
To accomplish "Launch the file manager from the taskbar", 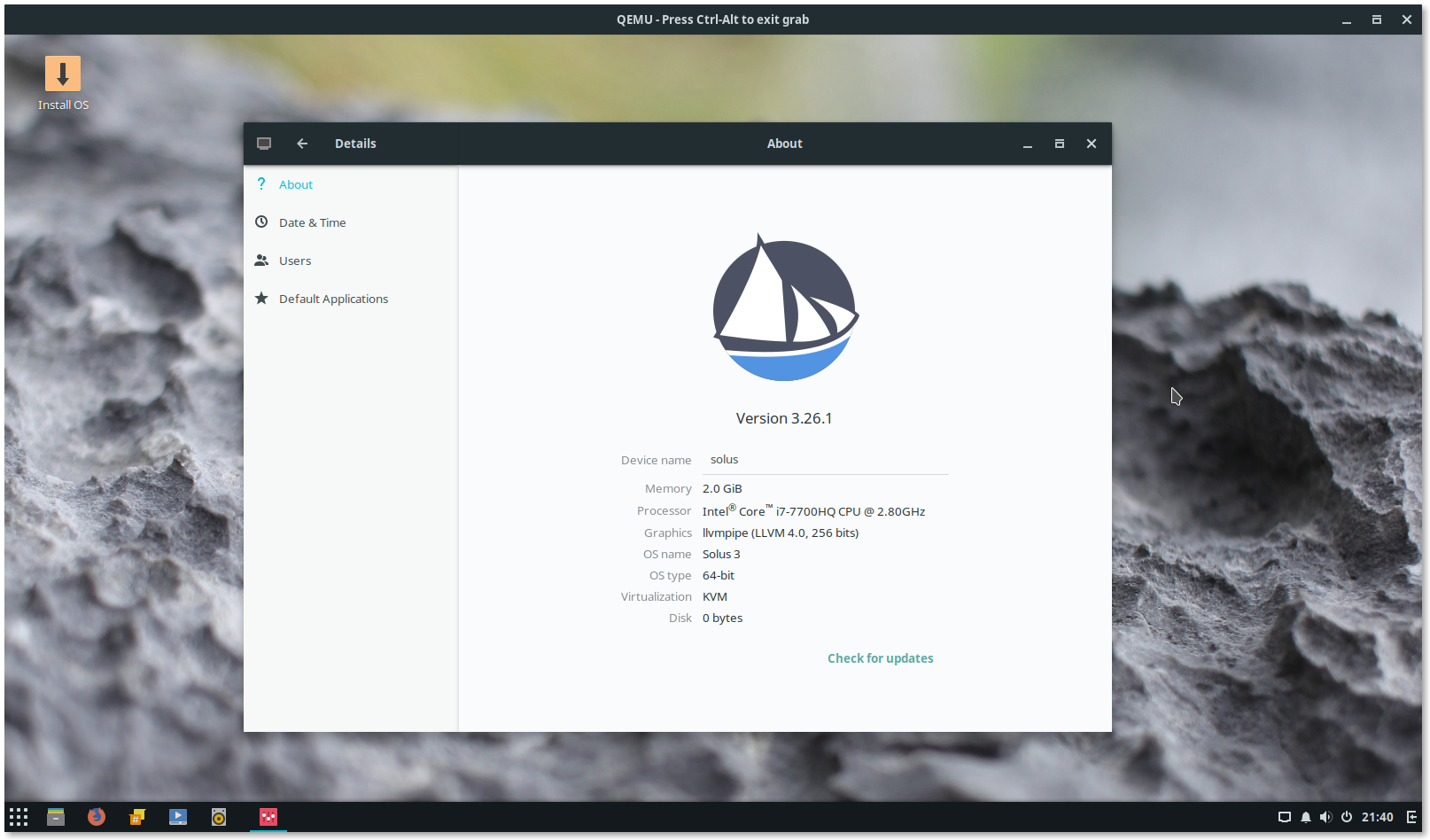I will coord(56,817).
